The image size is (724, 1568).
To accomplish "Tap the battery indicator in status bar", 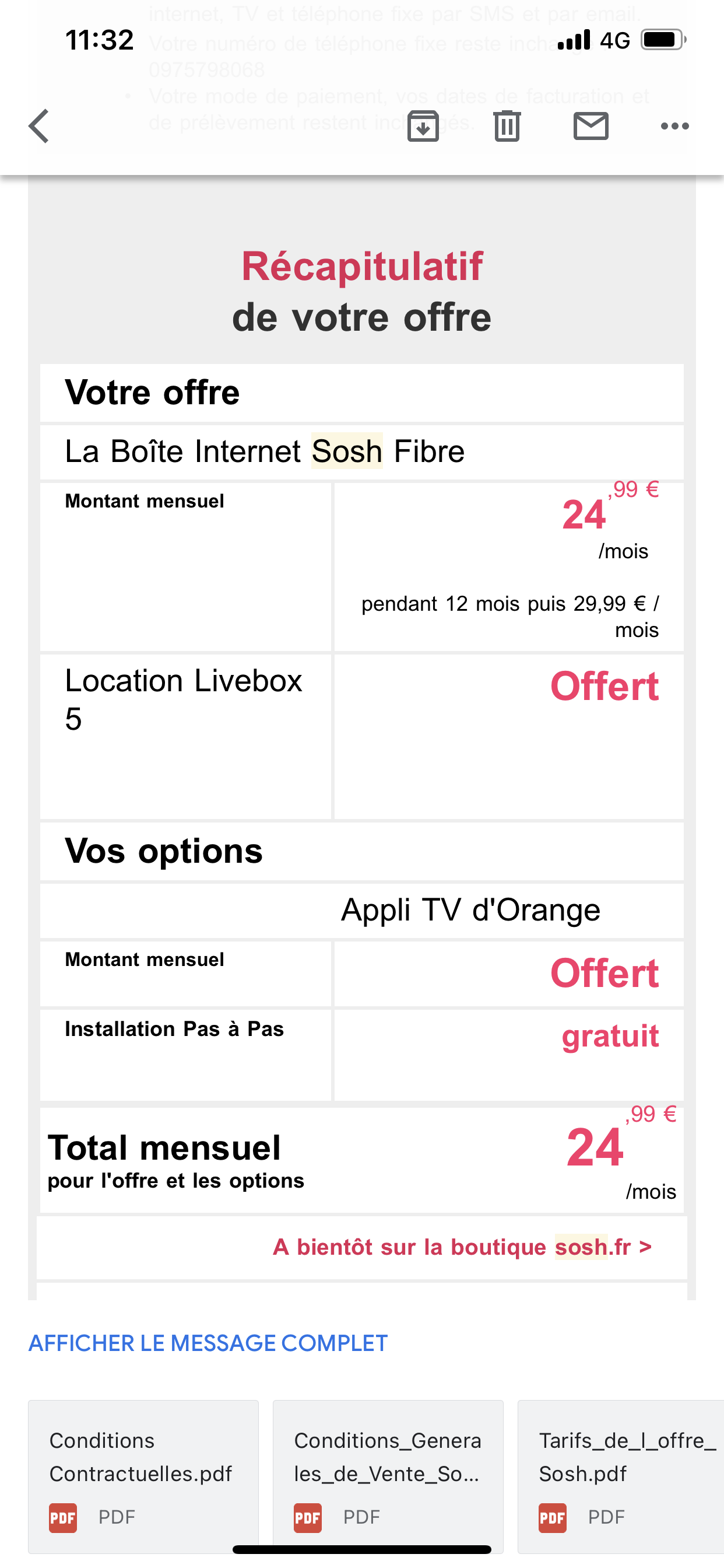I will [x=663, y=40].
